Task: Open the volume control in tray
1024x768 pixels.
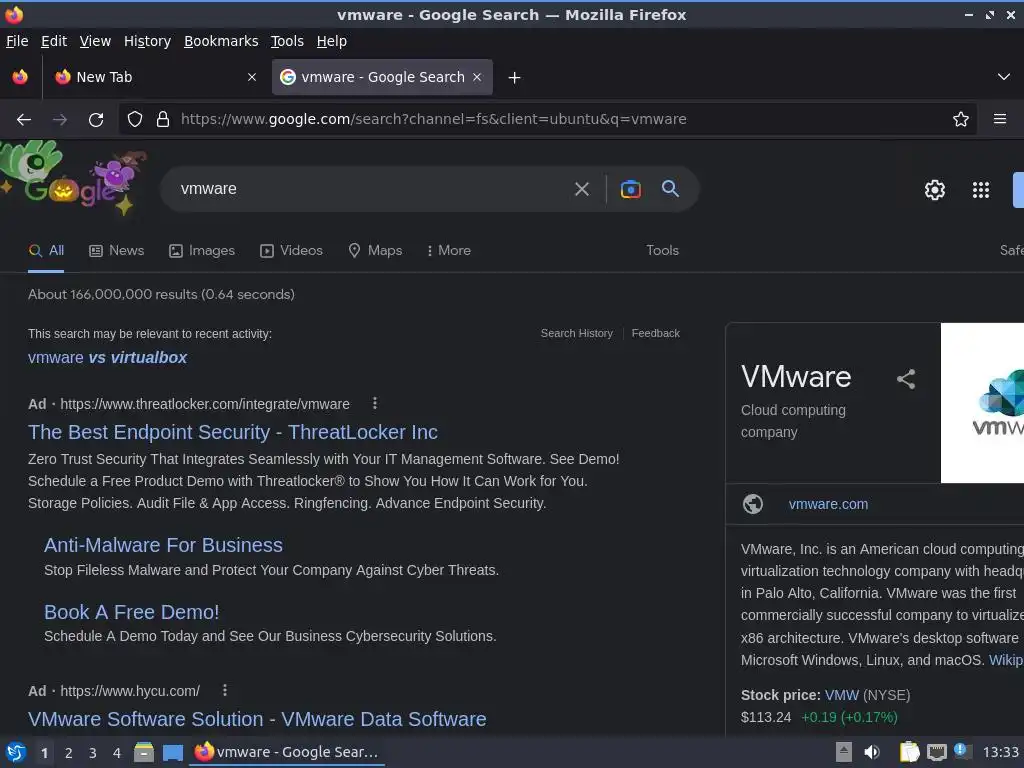Action: 872,752
